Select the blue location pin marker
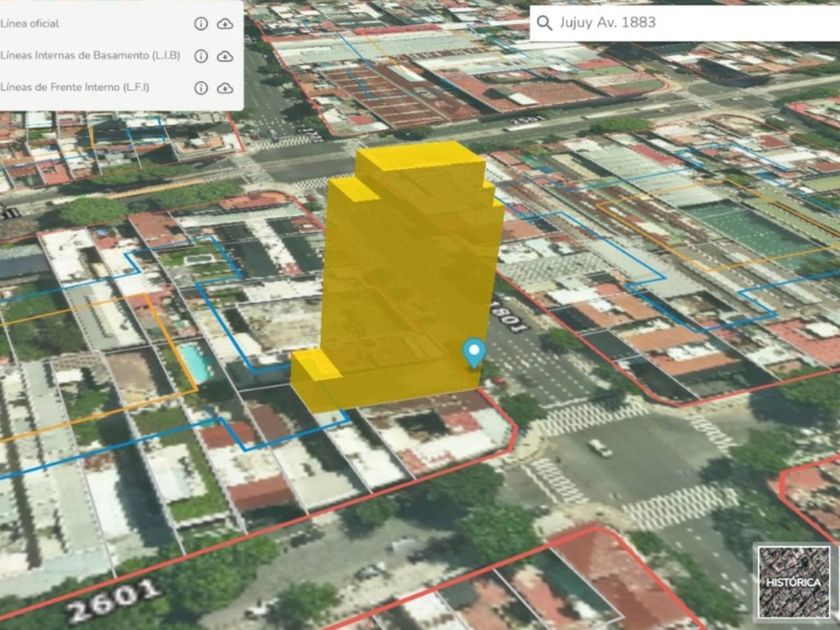Viewport: 840px width, 630px height. (x=473, y=352)
